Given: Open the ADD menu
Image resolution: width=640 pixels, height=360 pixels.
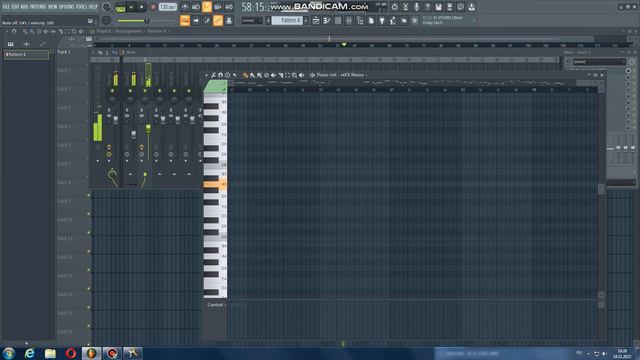Looking at the screenshot, I should point(24,7).
